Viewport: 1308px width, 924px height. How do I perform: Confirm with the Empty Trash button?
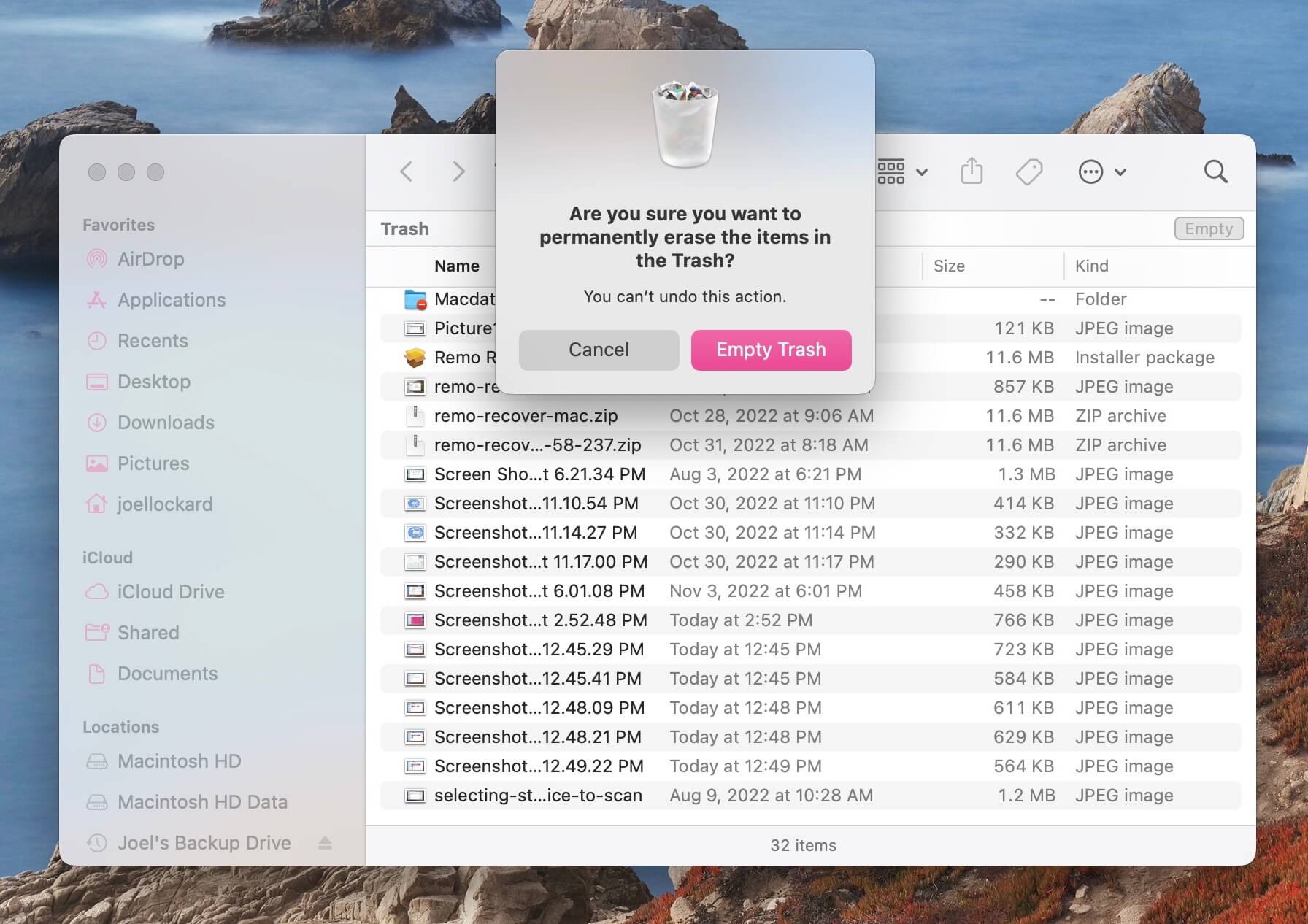point(771,350)
